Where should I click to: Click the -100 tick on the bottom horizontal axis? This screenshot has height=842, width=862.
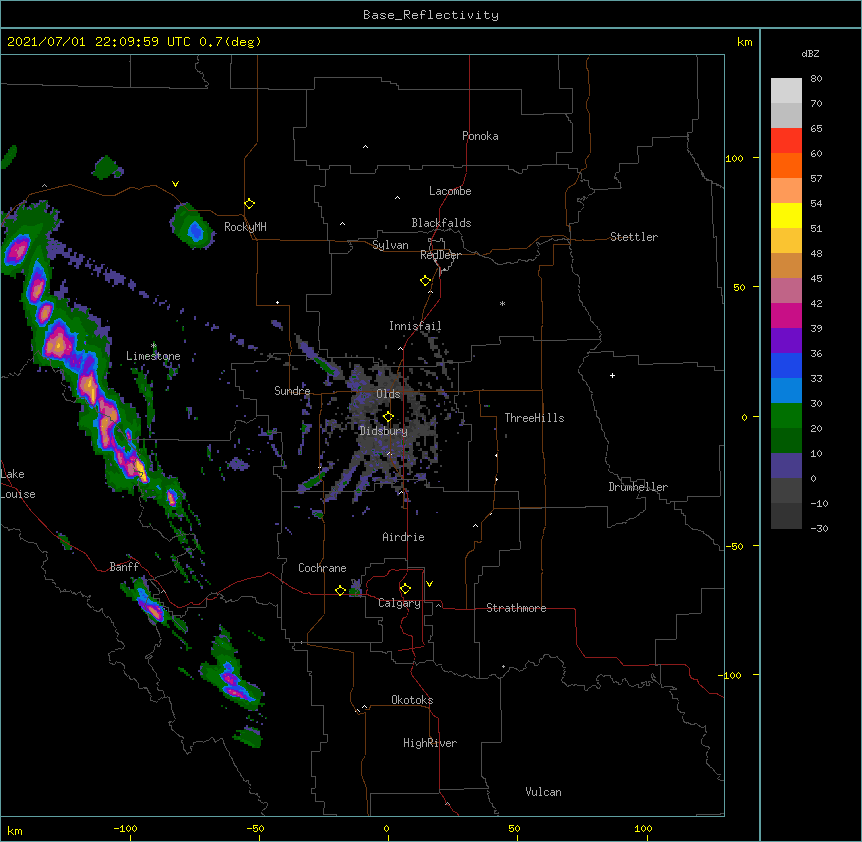click(x=125, y=828)
